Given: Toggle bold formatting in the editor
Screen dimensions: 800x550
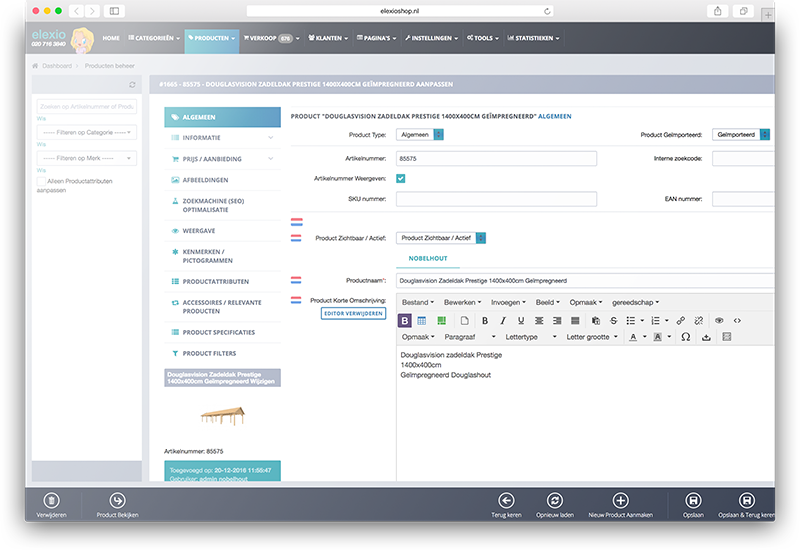Looking at the screenshot, I should [x=485, y=320].
